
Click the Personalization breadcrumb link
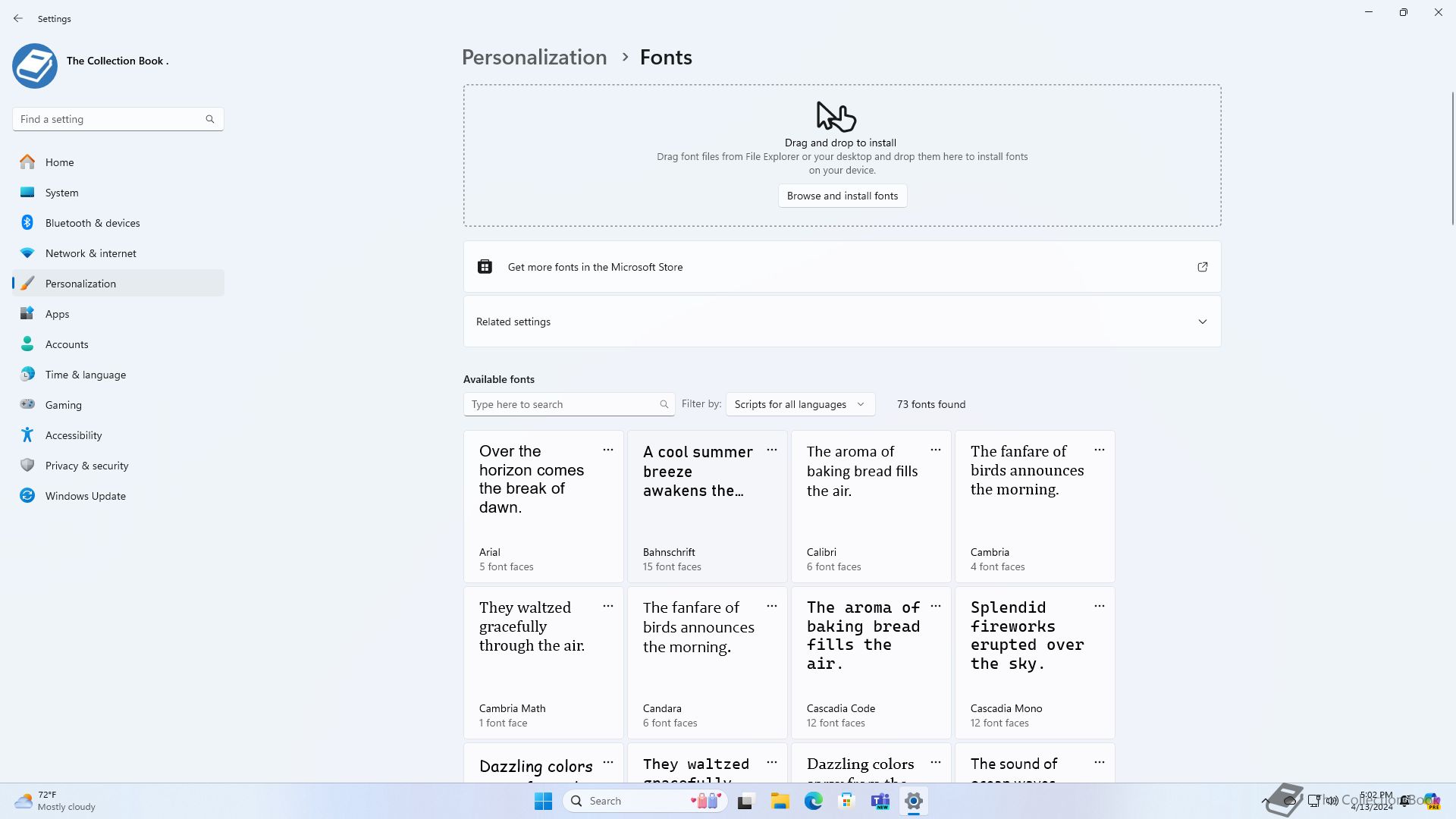tap(534, 57)
